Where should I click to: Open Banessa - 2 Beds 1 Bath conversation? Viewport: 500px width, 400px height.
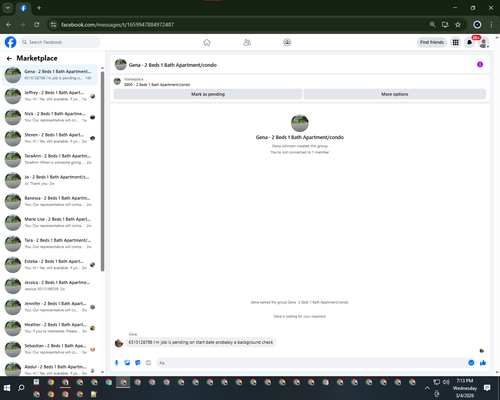50,201
